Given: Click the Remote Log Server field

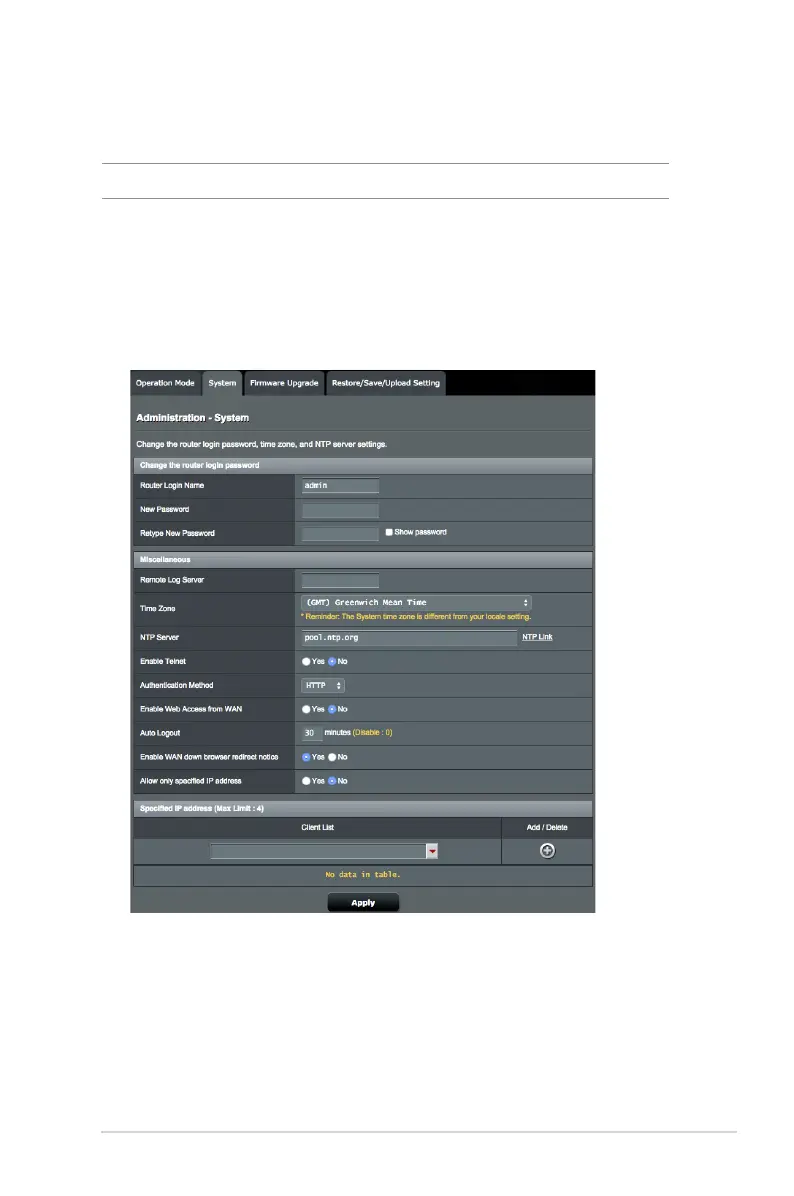Looking at the screenshot, I should [340, 580].
